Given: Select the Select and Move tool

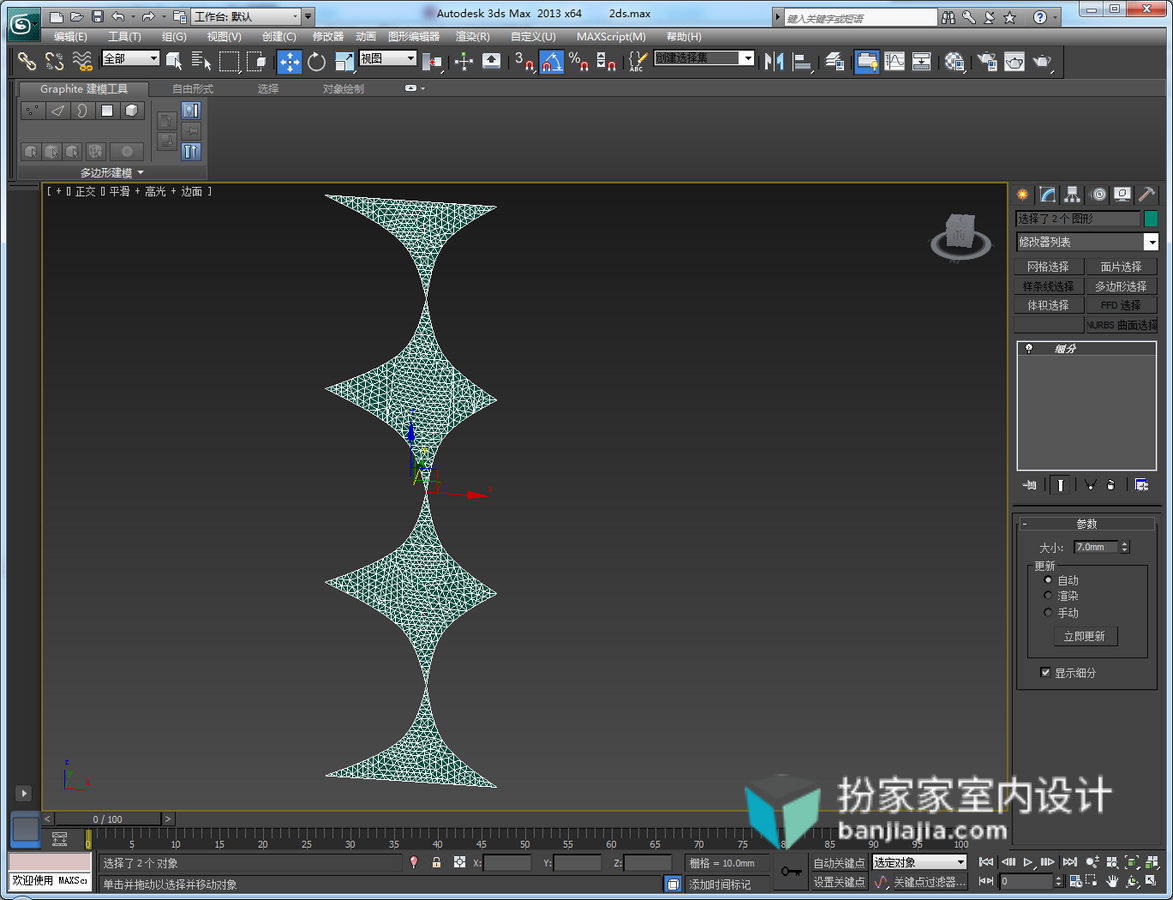Looking at the screenshot, I should (x=290, y=61).
